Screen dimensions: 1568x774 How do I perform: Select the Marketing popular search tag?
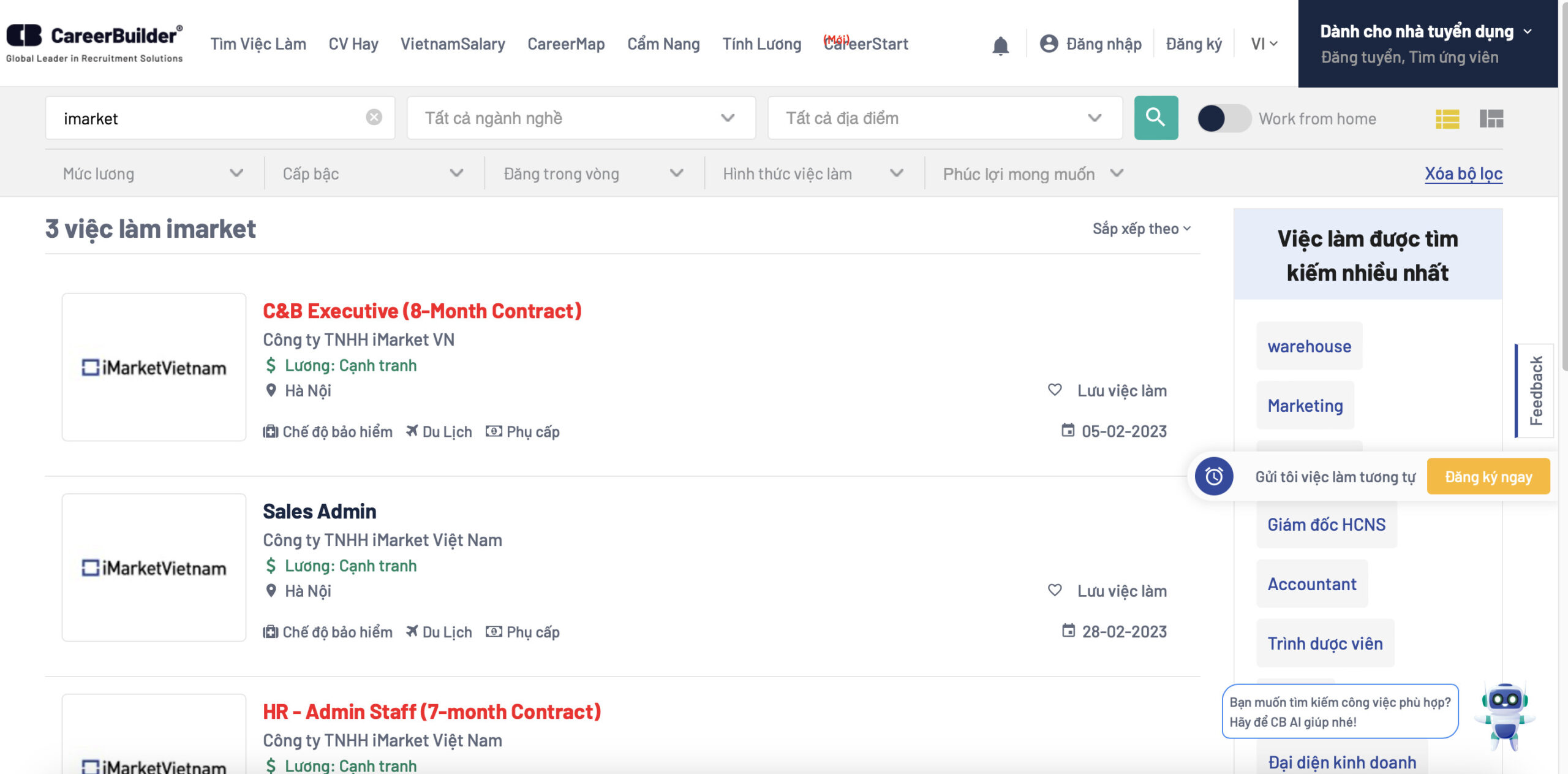click(x=1305, y=406)
